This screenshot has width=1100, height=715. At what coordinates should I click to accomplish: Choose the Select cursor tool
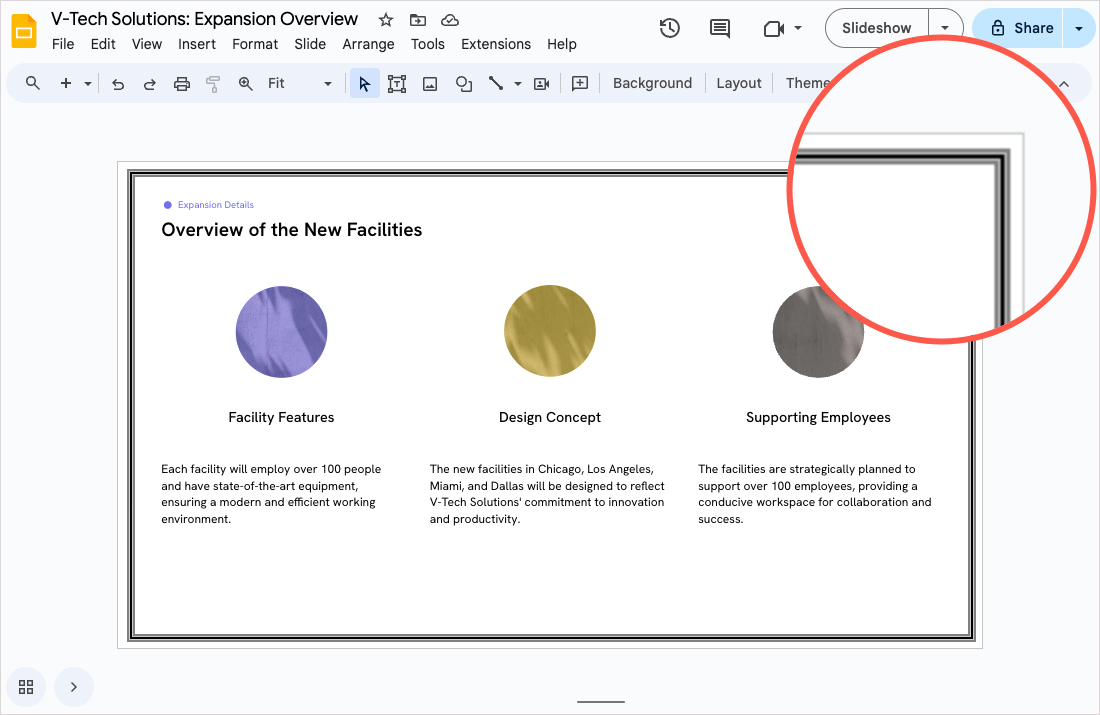point(364,84)
